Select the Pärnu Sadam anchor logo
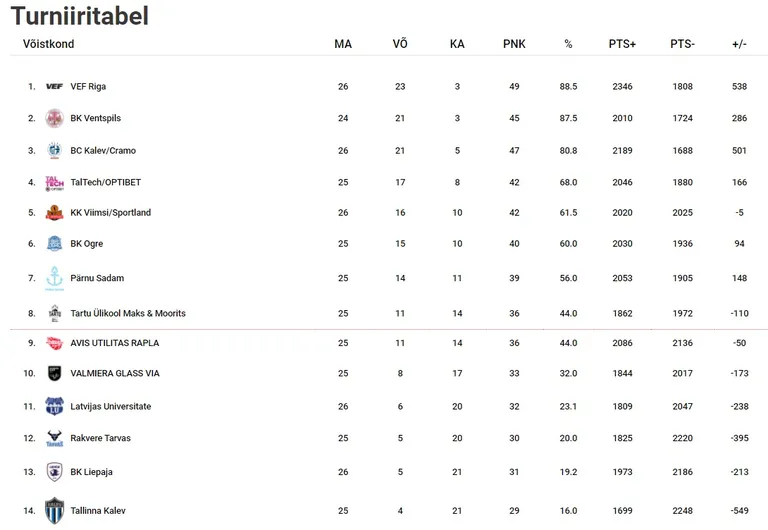Screen dimensions: 768x530 [54, 278]
